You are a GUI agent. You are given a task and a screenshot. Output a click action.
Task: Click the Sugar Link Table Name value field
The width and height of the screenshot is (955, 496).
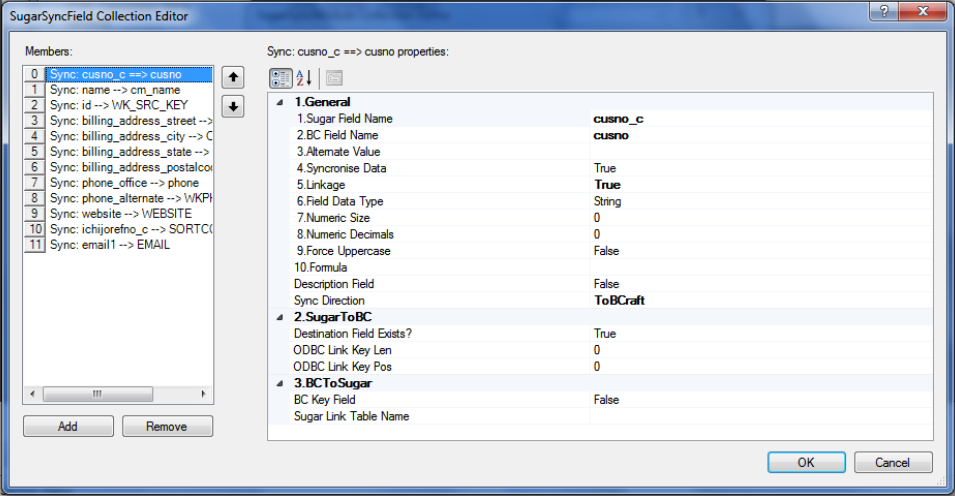click(x=761, y=416)
